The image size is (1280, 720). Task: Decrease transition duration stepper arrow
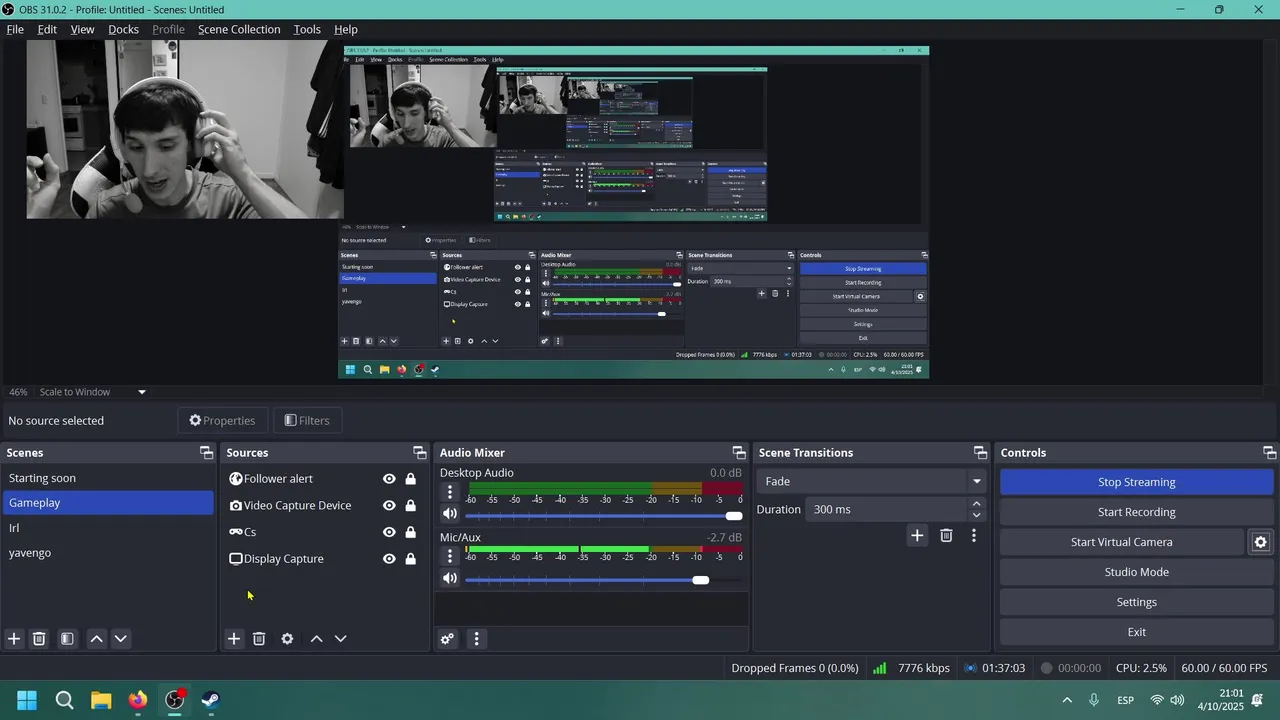tap(977, 515)
